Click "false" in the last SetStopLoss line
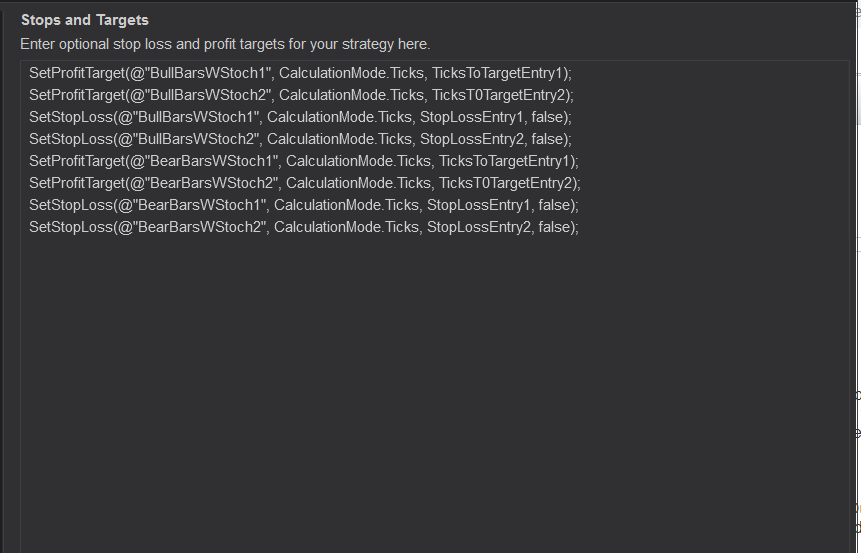The height and width of the screenshot is (553, 861). (555, 227)
